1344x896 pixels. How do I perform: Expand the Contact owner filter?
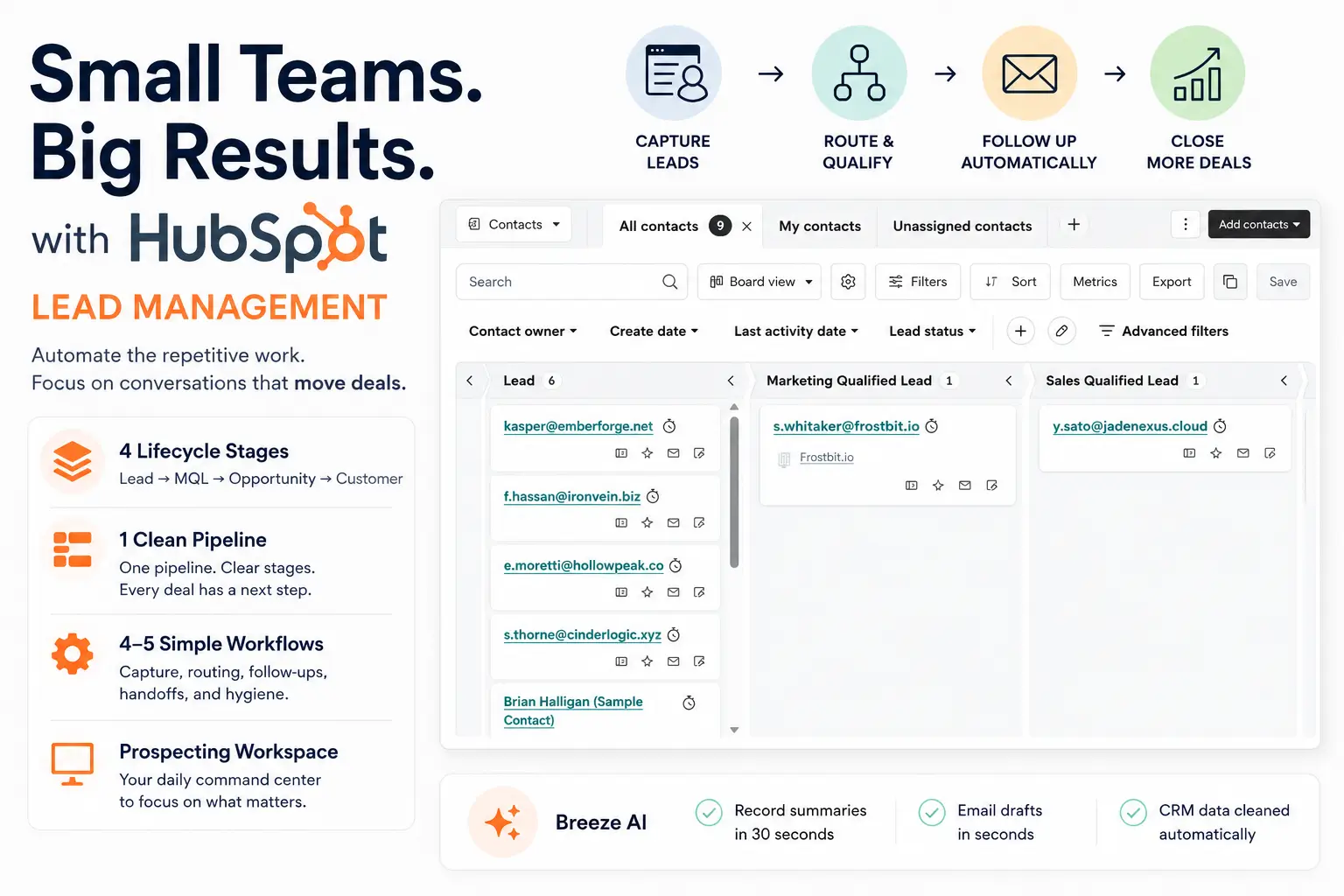[523, 331]
